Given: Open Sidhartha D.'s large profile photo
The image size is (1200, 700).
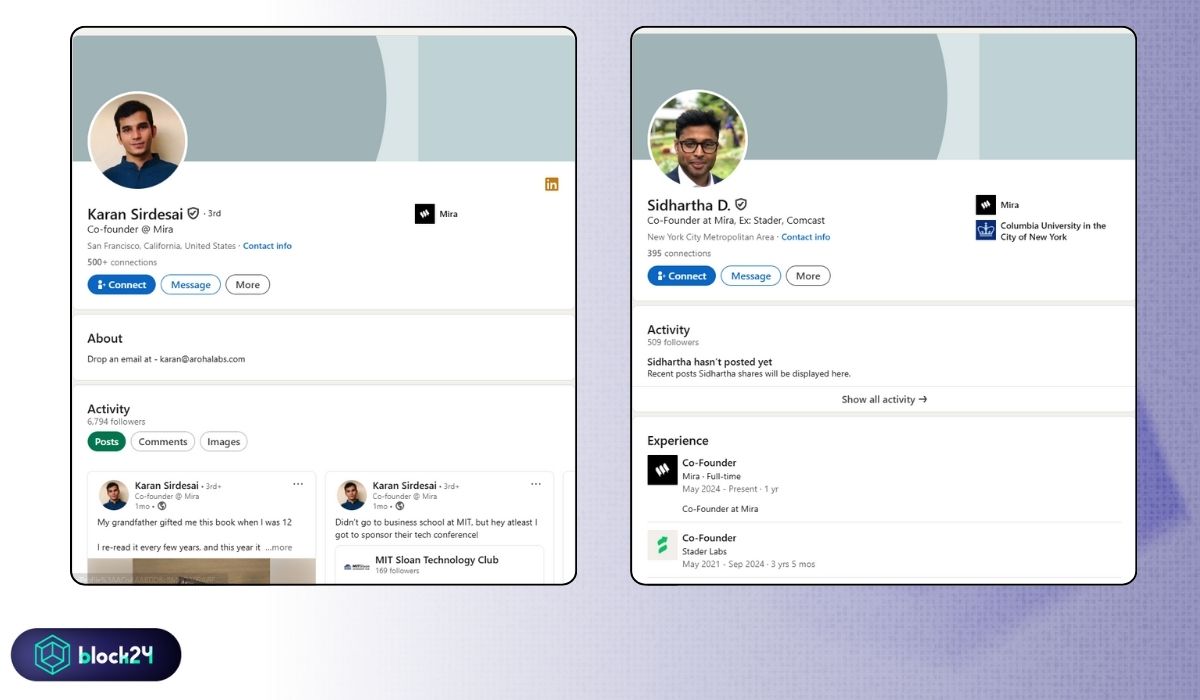Looking at the screenshot, I should [x=697, y=138].
